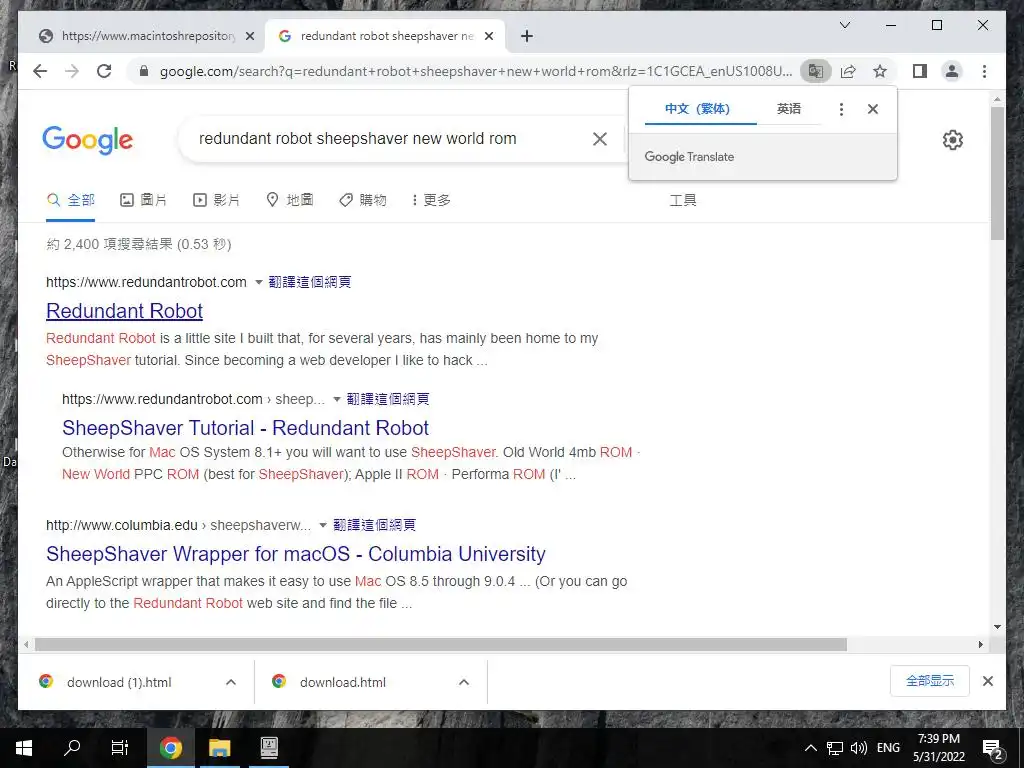Open the tab search chevron
The height and width of the screenshot is (768, 1024).
(844, 25)
